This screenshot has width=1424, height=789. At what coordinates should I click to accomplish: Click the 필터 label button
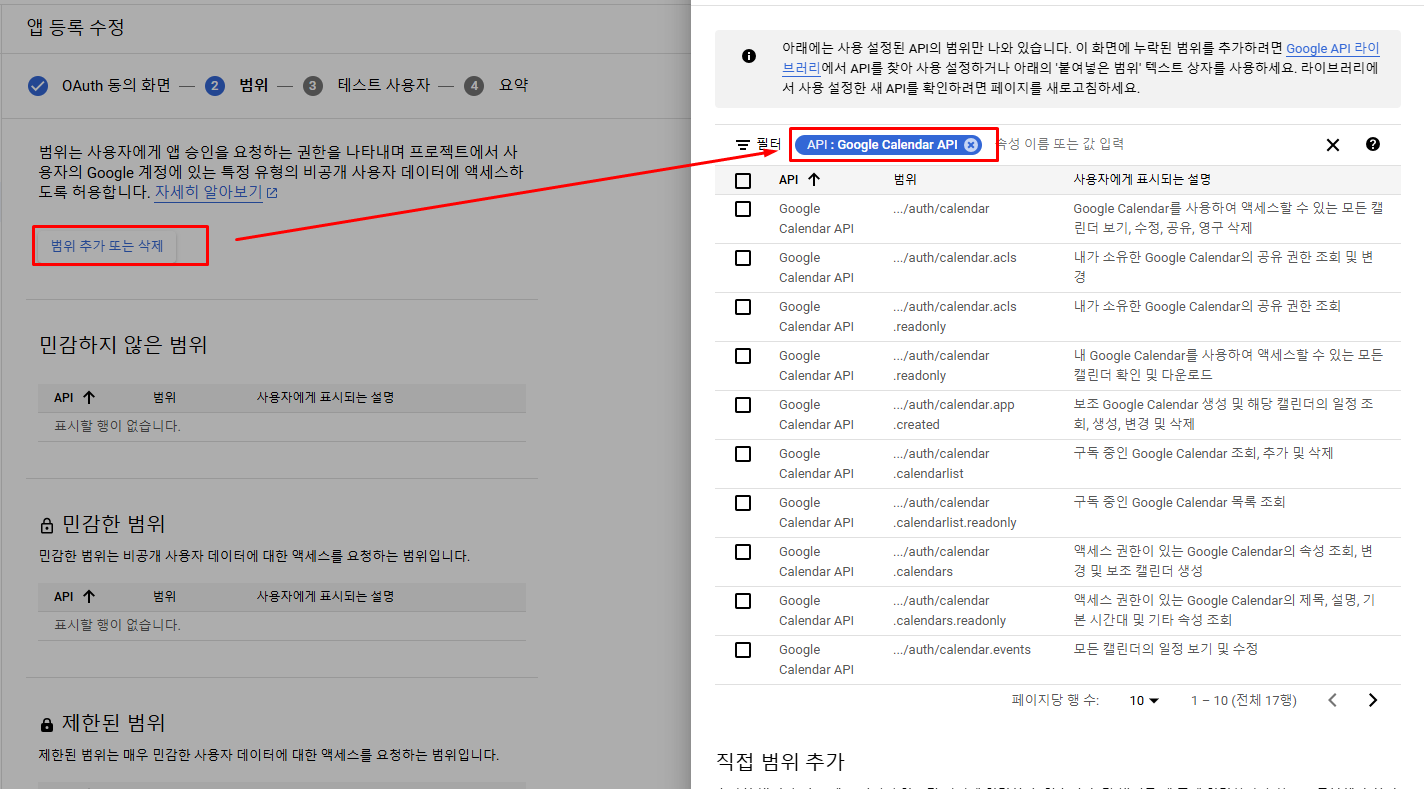click(768, 145)
